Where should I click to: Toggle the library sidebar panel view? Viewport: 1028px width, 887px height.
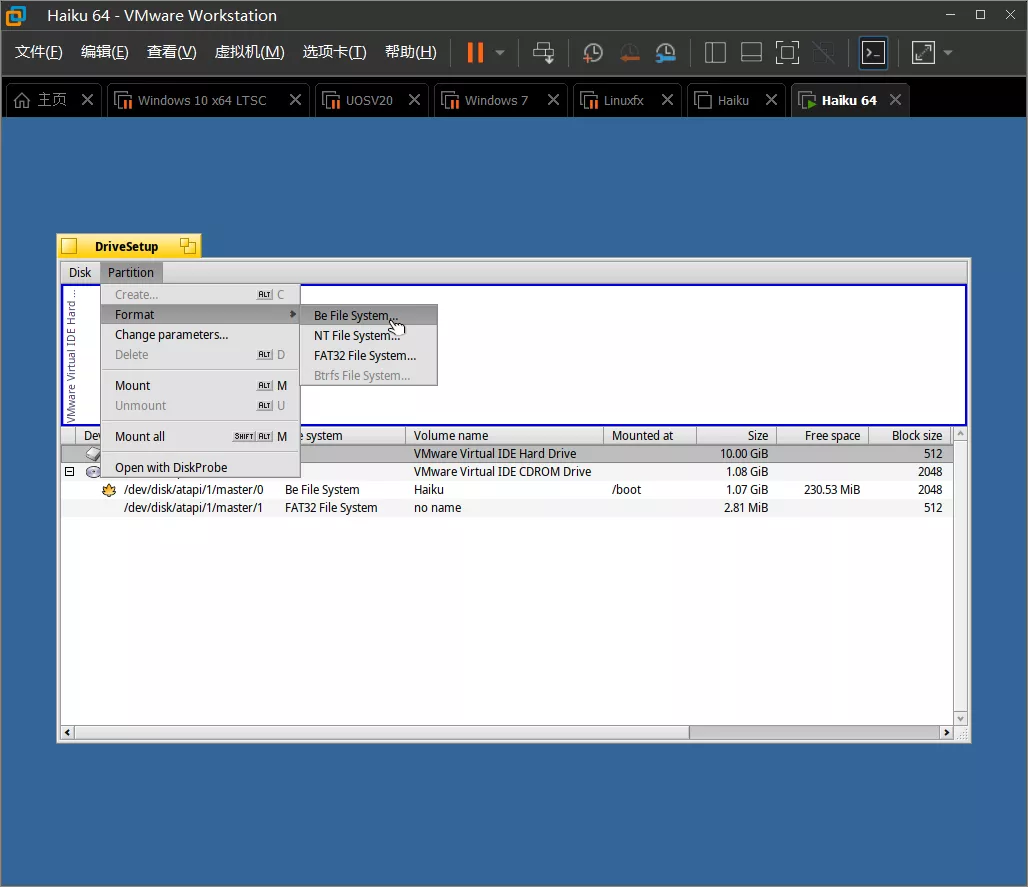click(715, 53)
